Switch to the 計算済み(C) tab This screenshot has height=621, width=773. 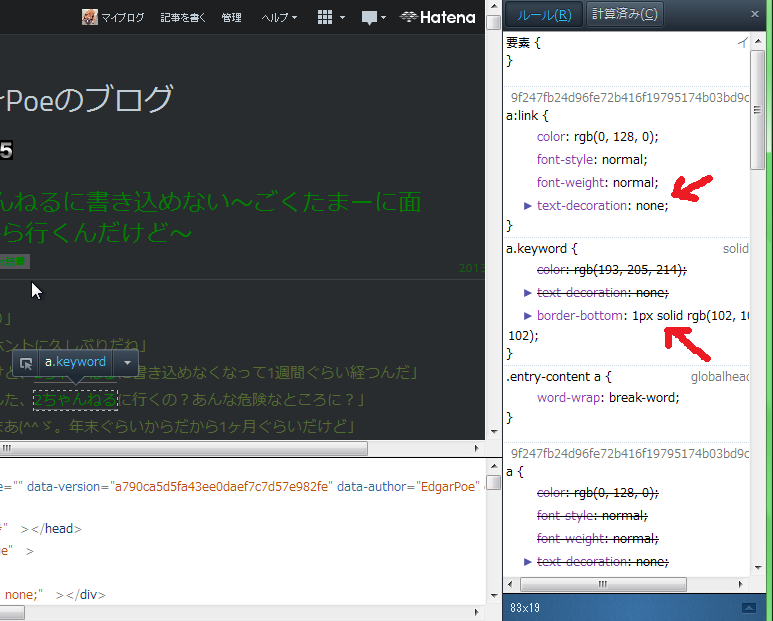coord(625,14)
